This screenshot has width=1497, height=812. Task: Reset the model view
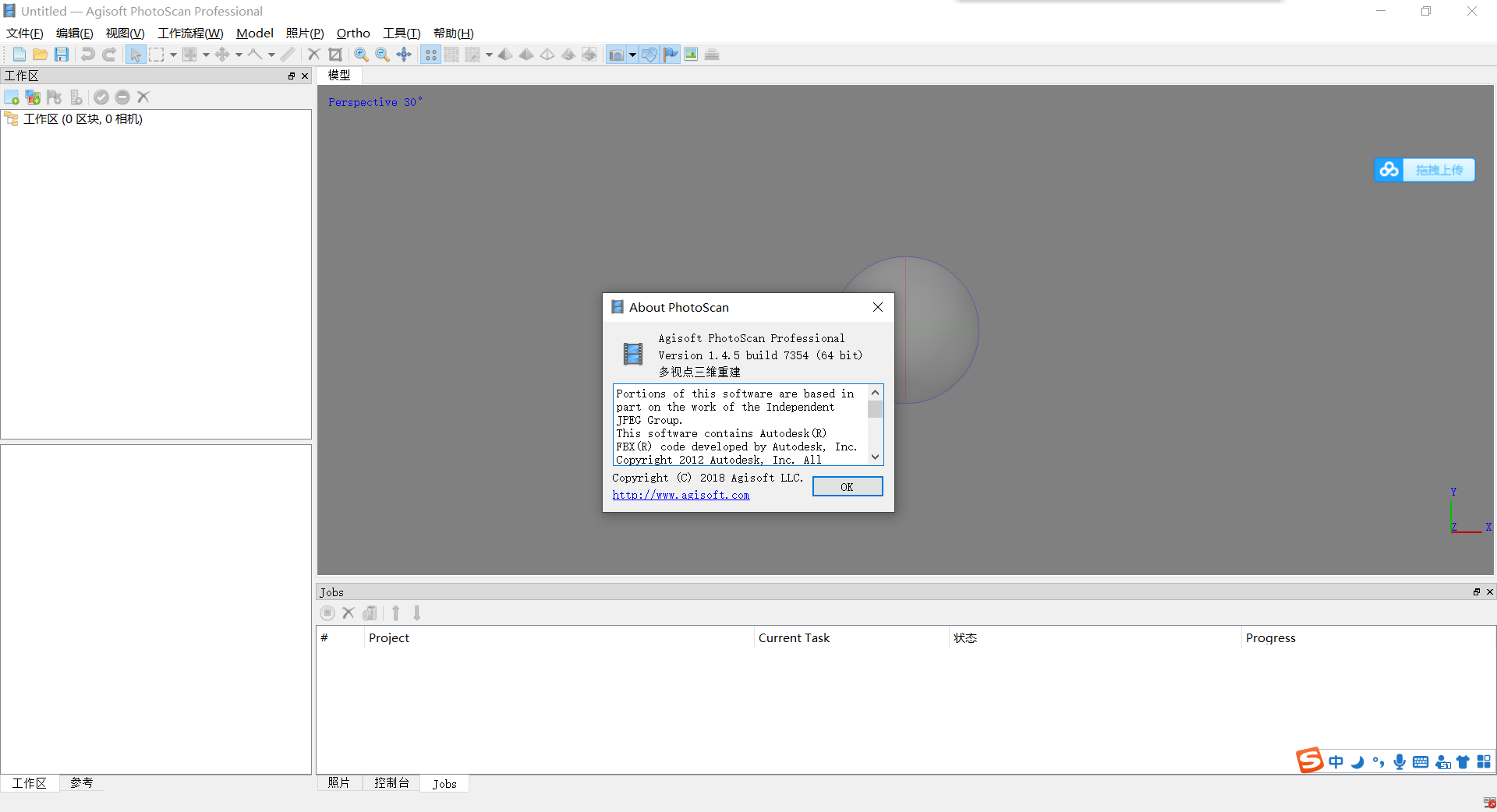(404, 55)
